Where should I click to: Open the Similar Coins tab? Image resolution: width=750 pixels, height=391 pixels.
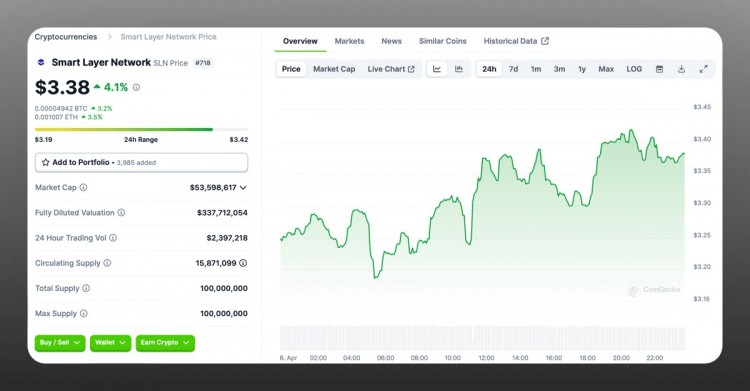[x=442, y=41]
